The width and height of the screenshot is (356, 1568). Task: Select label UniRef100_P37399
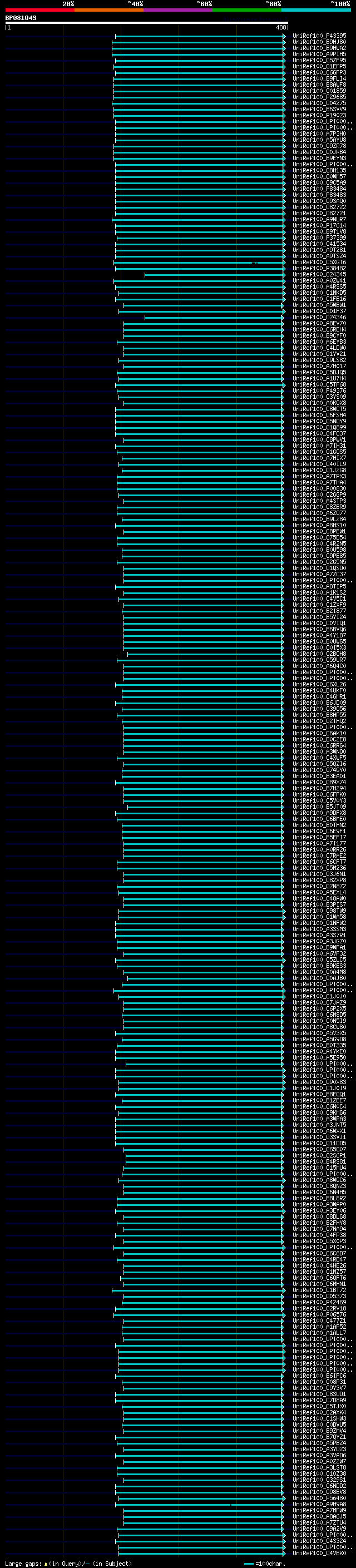319,238
